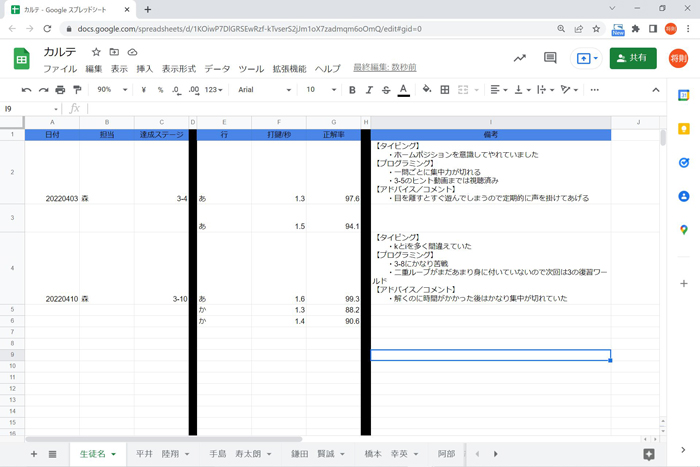This screenshot has height=467, width=700.
Task: Open the comment history icon
Action: pos(549,59)
